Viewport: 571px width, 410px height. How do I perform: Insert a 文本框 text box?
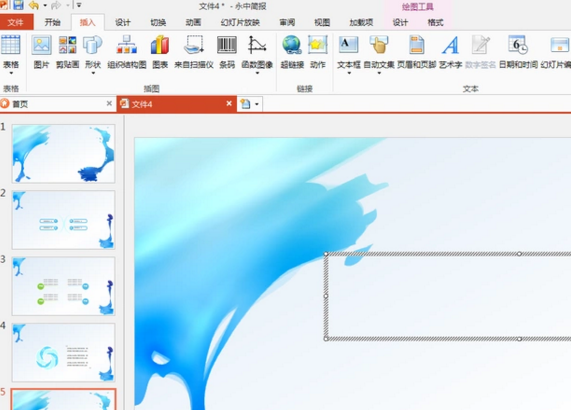(x=348, y=45)
